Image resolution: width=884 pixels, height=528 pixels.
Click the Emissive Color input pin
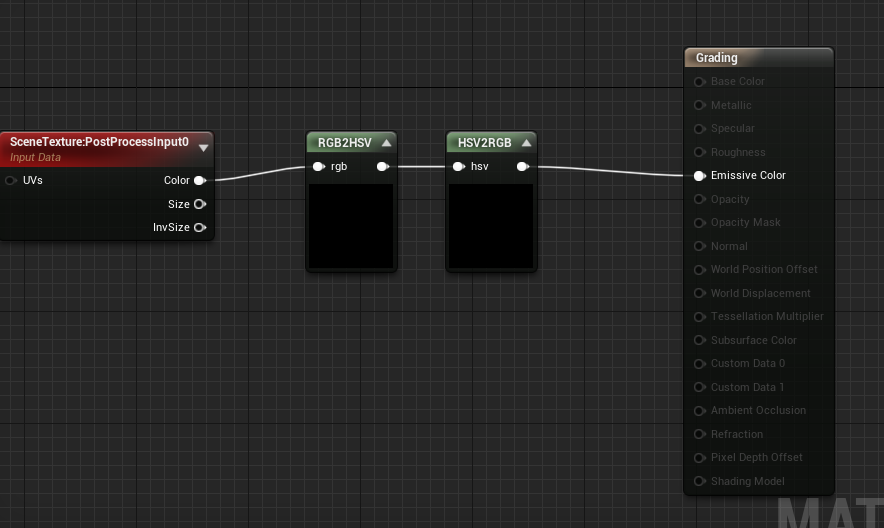pyautogui.click(x=700, y=176)
